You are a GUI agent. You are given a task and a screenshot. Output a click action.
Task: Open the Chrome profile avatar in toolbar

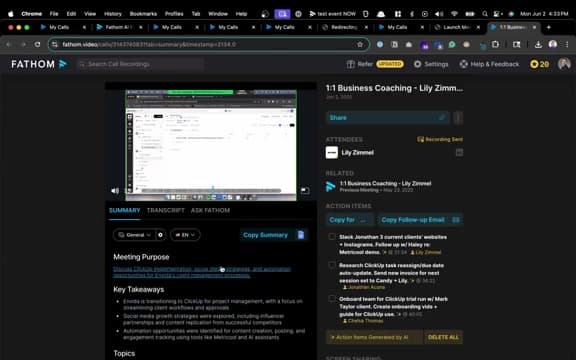pos(552,44)
